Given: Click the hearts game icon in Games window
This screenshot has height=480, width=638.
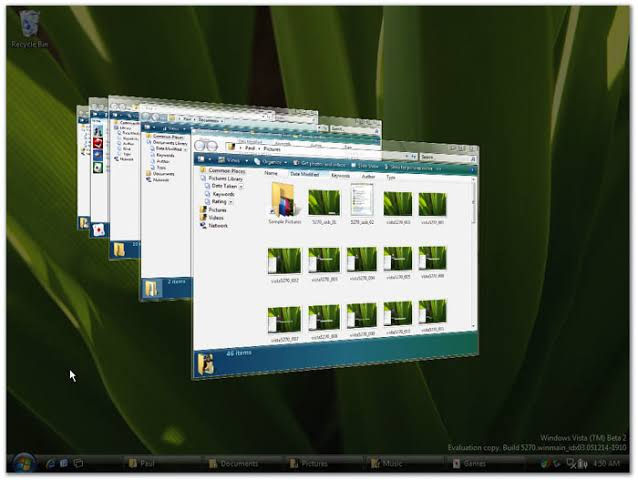Looking at the screenshot, I should coord(97,143).
